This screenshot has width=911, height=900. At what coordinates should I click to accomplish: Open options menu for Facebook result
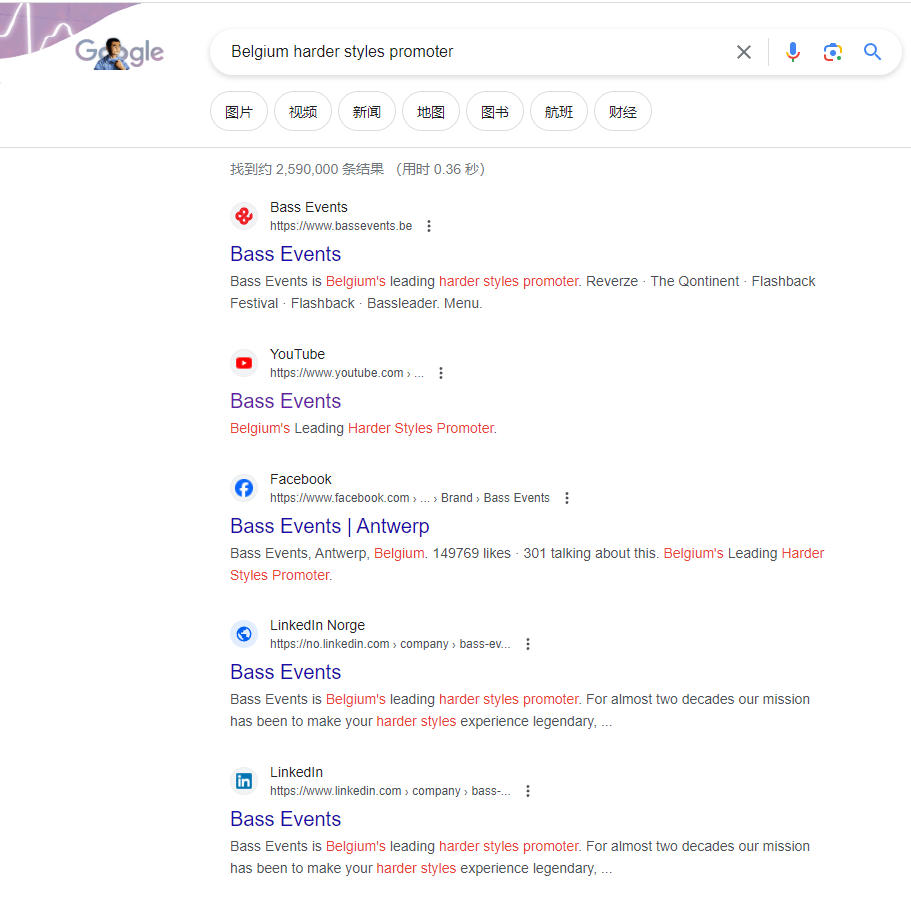click(x=567, y=498)
